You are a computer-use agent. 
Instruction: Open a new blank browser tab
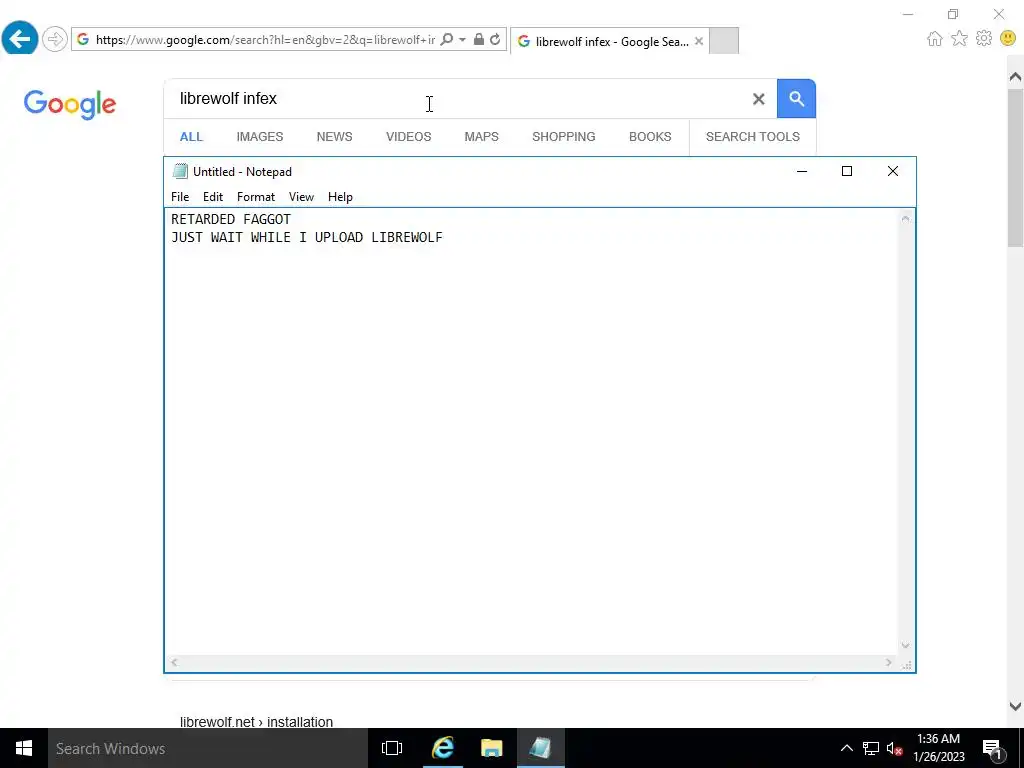pyautogui.click(x=724, y=40)
